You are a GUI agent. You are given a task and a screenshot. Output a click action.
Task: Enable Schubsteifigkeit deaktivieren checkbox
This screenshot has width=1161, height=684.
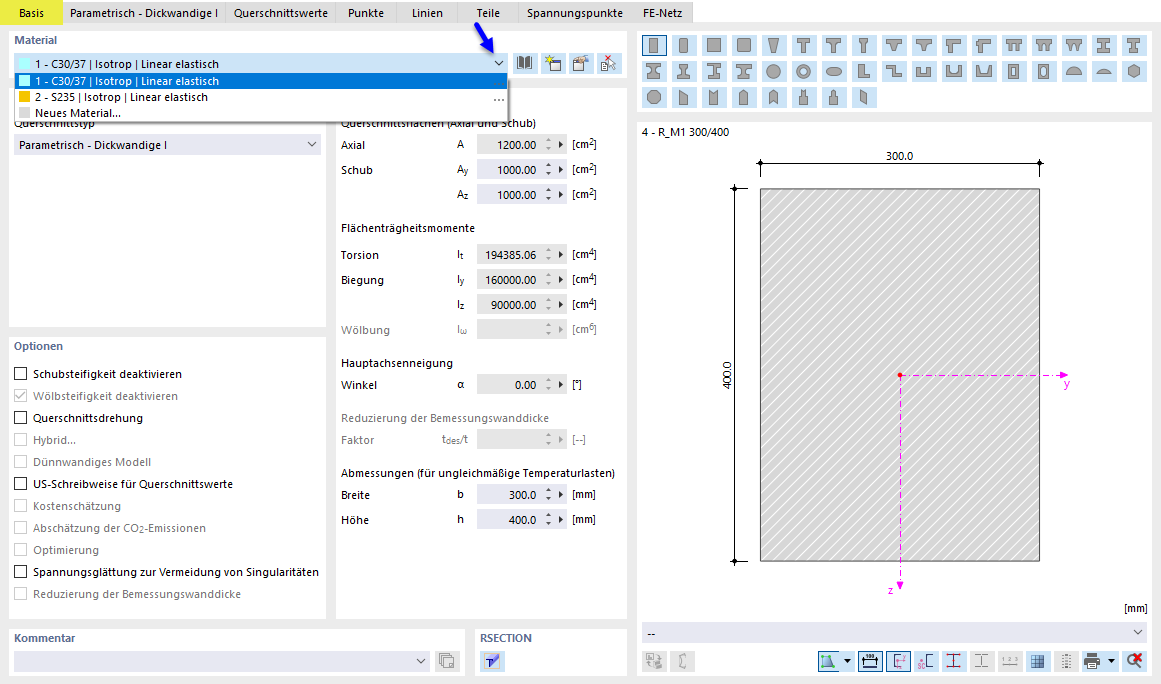21,374
